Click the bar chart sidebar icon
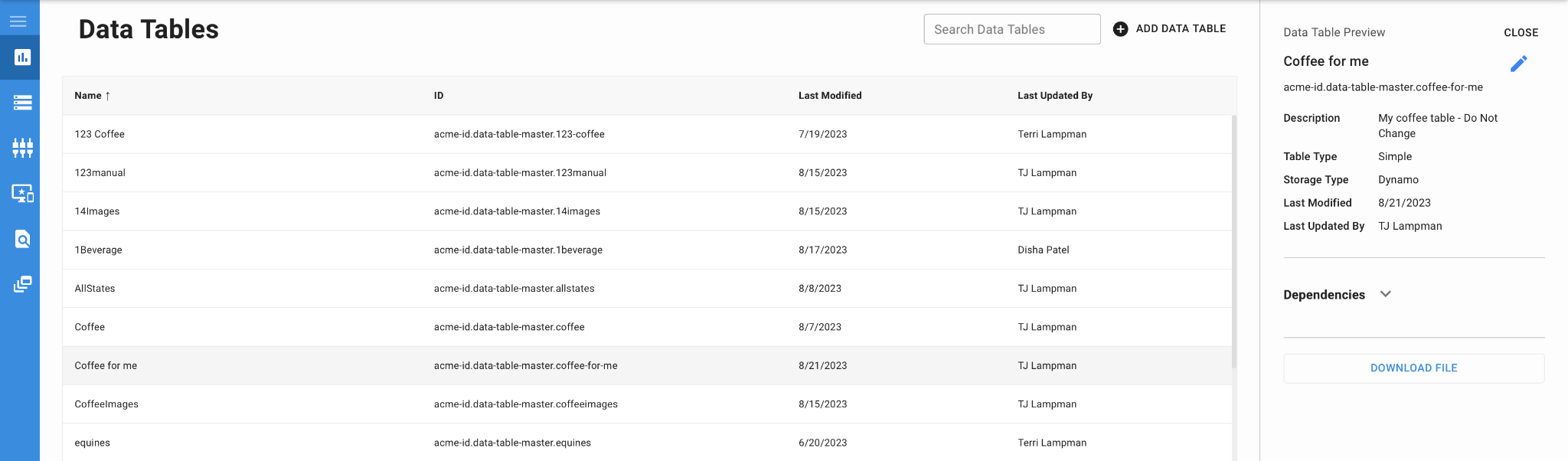 click(22, 57)
